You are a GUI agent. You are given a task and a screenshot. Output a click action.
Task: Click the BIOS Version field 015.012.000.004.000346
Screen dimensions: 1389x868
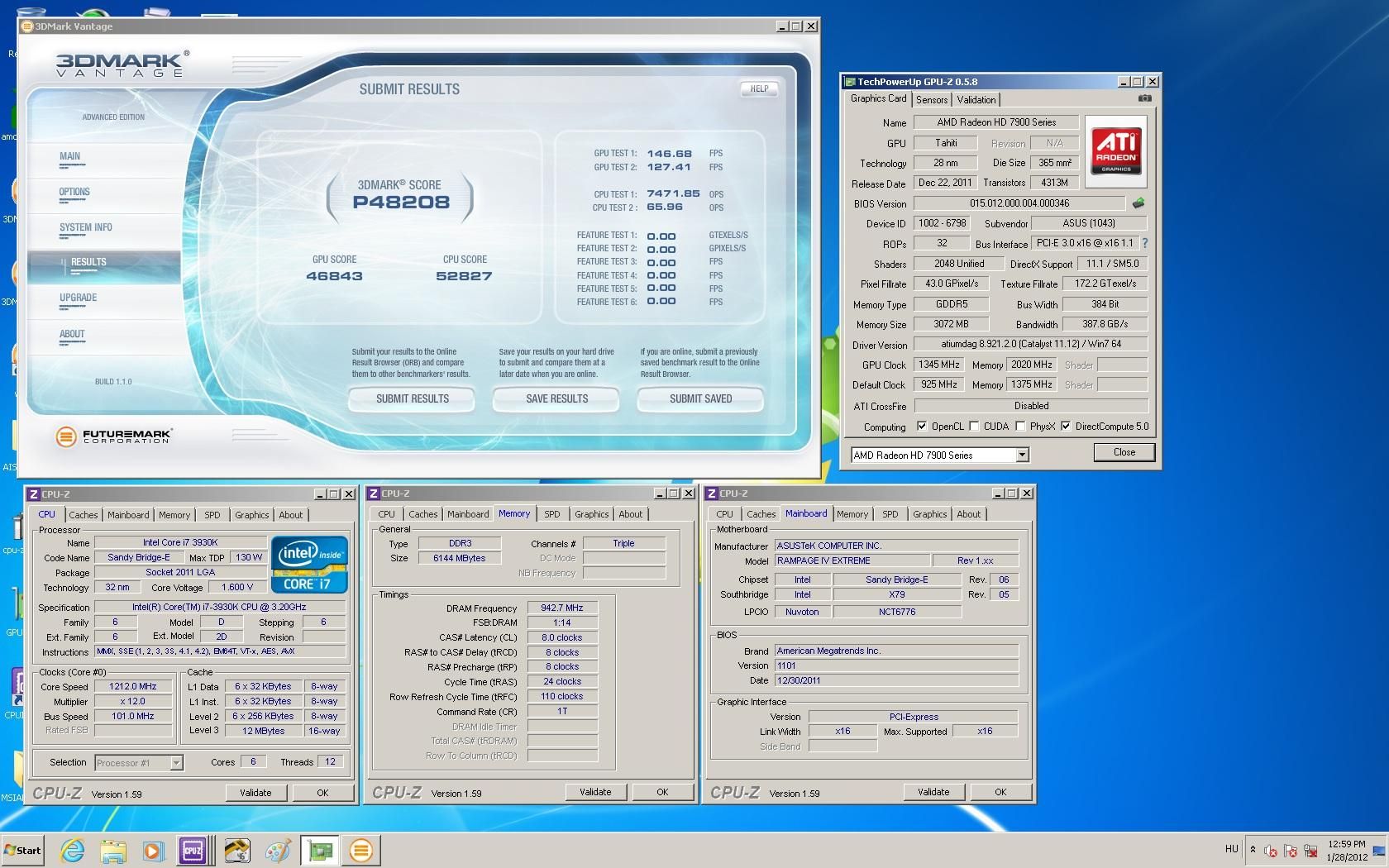pos(1019,203)
